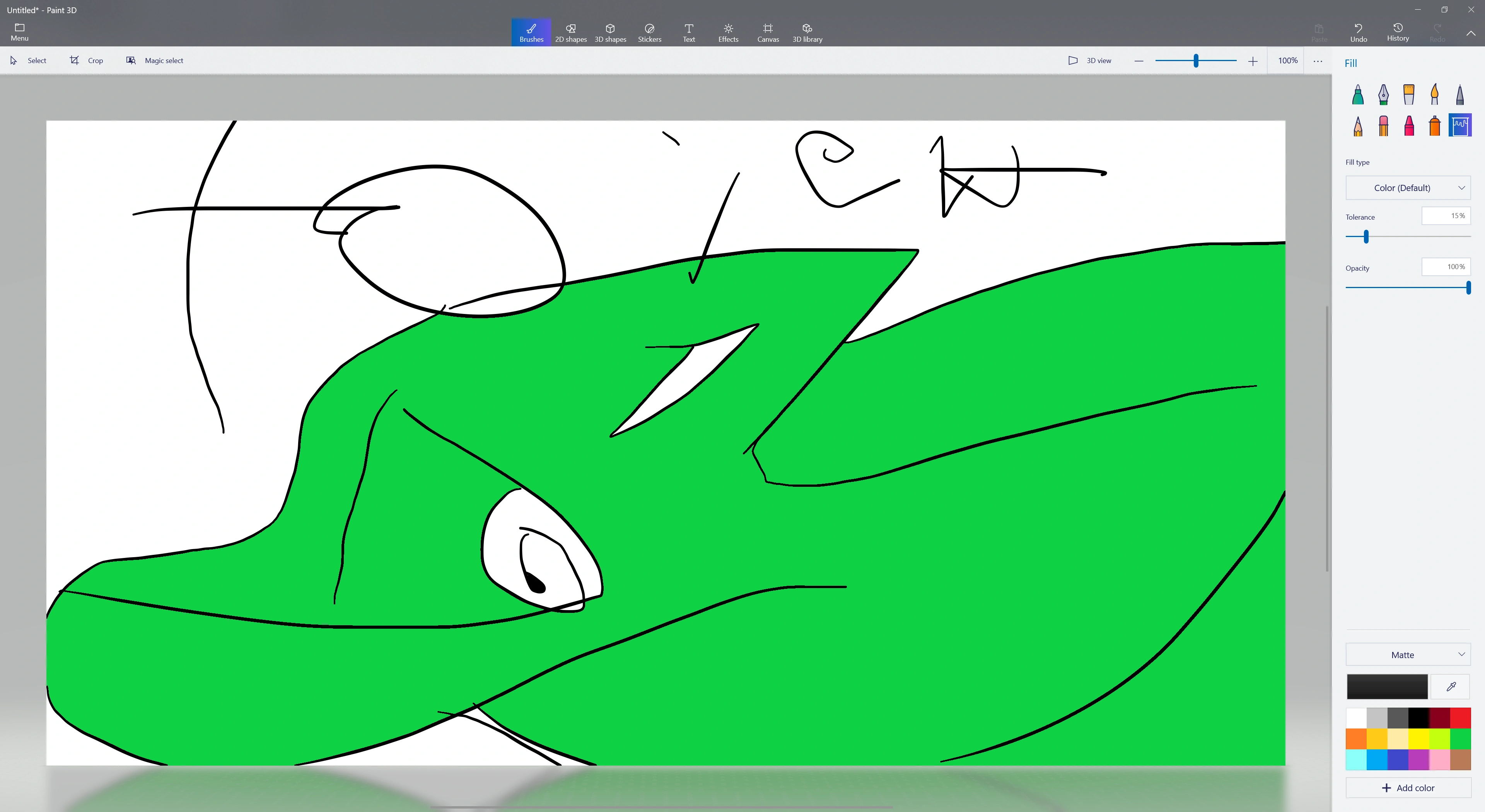1485x812 pixels.
Task: Select the Marker brush
Action: [x=1358, y=94]
